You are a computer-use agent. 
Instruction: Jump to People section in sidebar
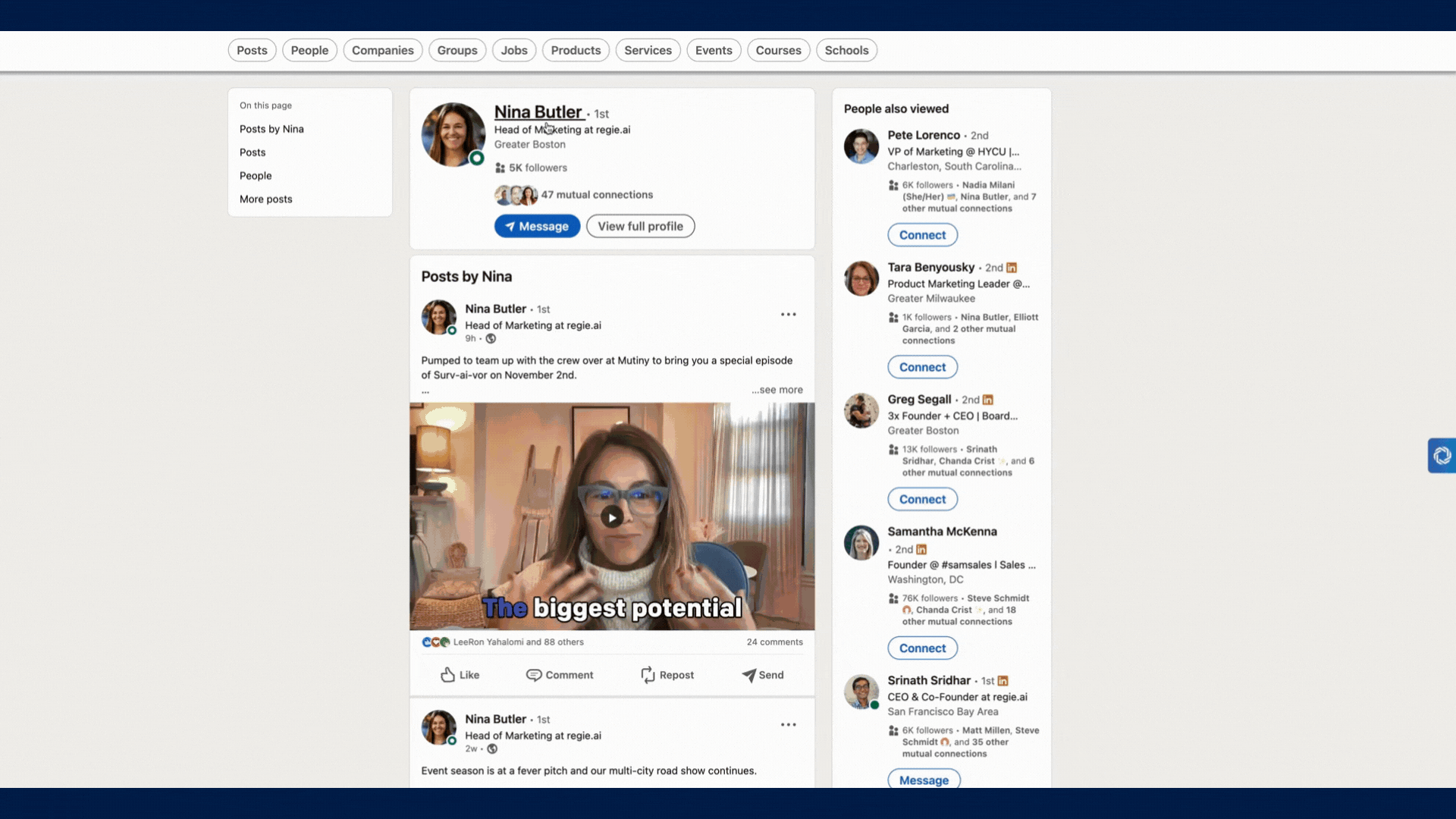click(256, 176)
